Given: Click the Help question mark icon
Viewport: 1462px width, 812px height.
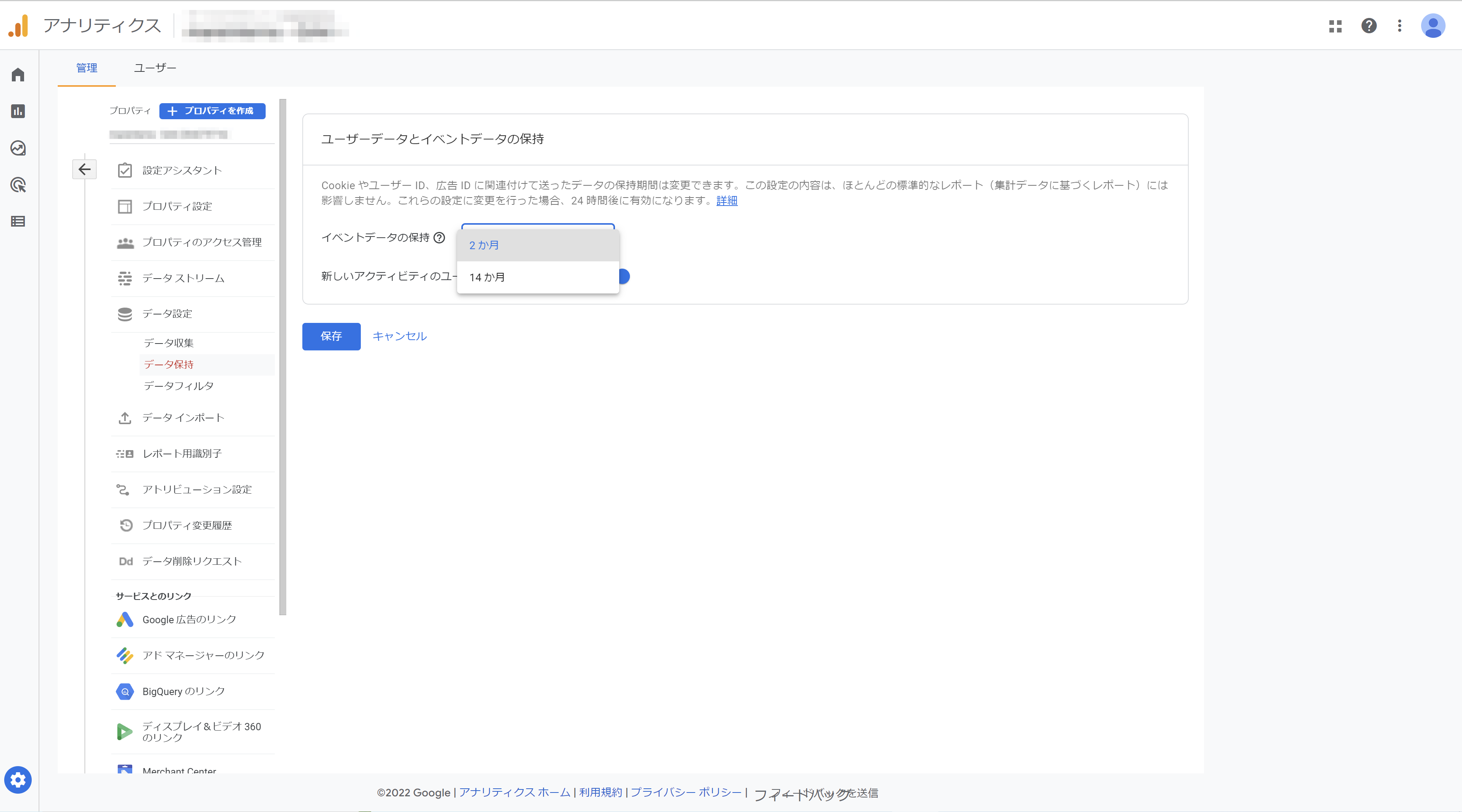Looking at the screenshot, I should (x=1368, y=26).
